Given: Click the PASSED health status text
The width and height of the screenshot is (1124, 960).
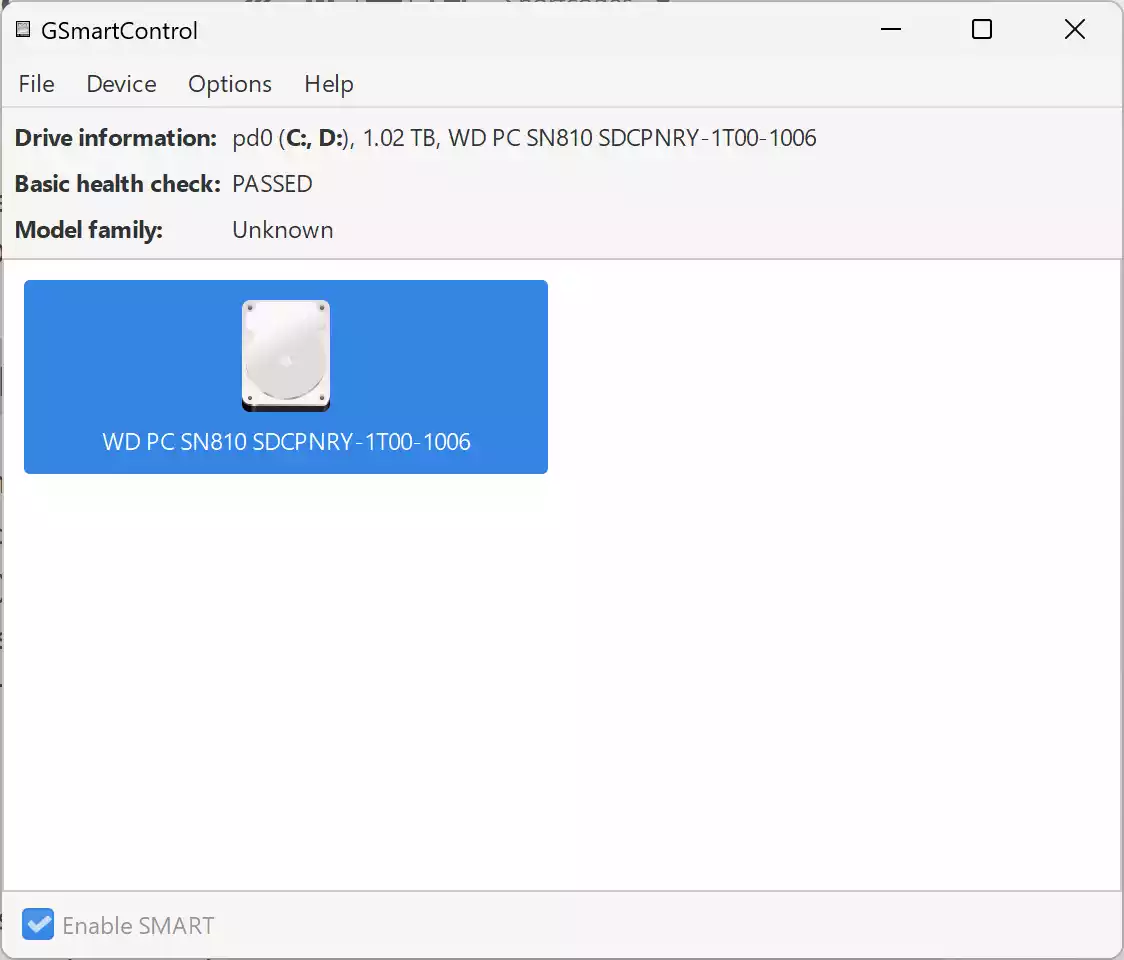Looking at the screenshot, I should pos(272,184).
